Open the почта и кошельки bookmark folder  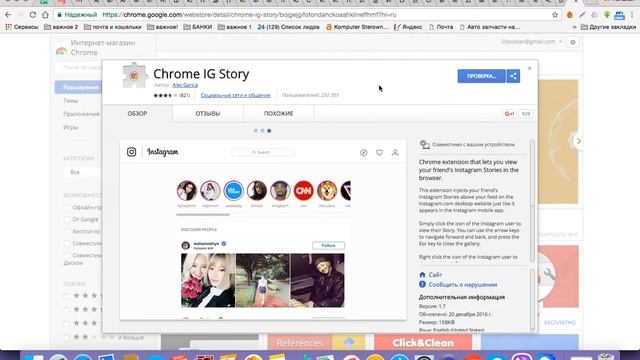tap(113, 27)
